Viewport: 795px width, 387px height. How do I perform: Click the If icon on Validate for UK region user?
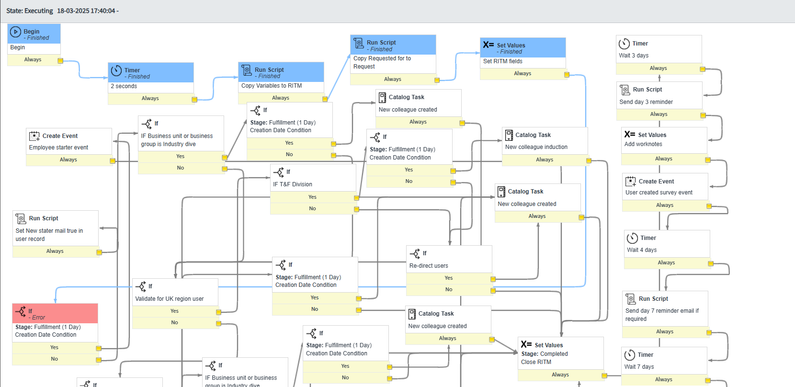141,286
